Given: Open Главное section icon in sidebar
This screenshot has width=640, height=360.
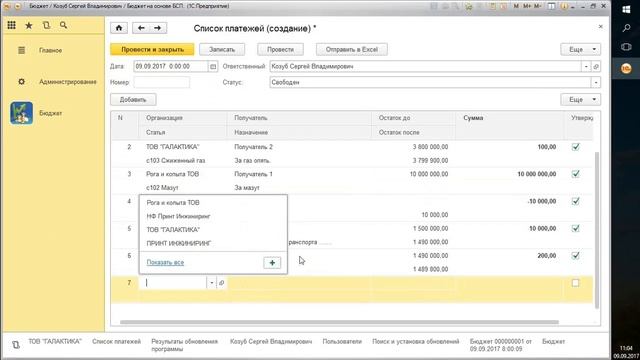Looking at the screenshot, I should (x=22, y=50).
